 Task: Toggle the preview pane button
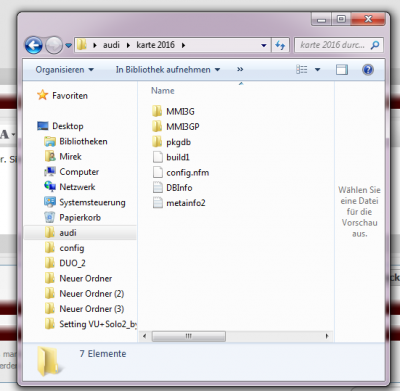click(x=342, y=70)
